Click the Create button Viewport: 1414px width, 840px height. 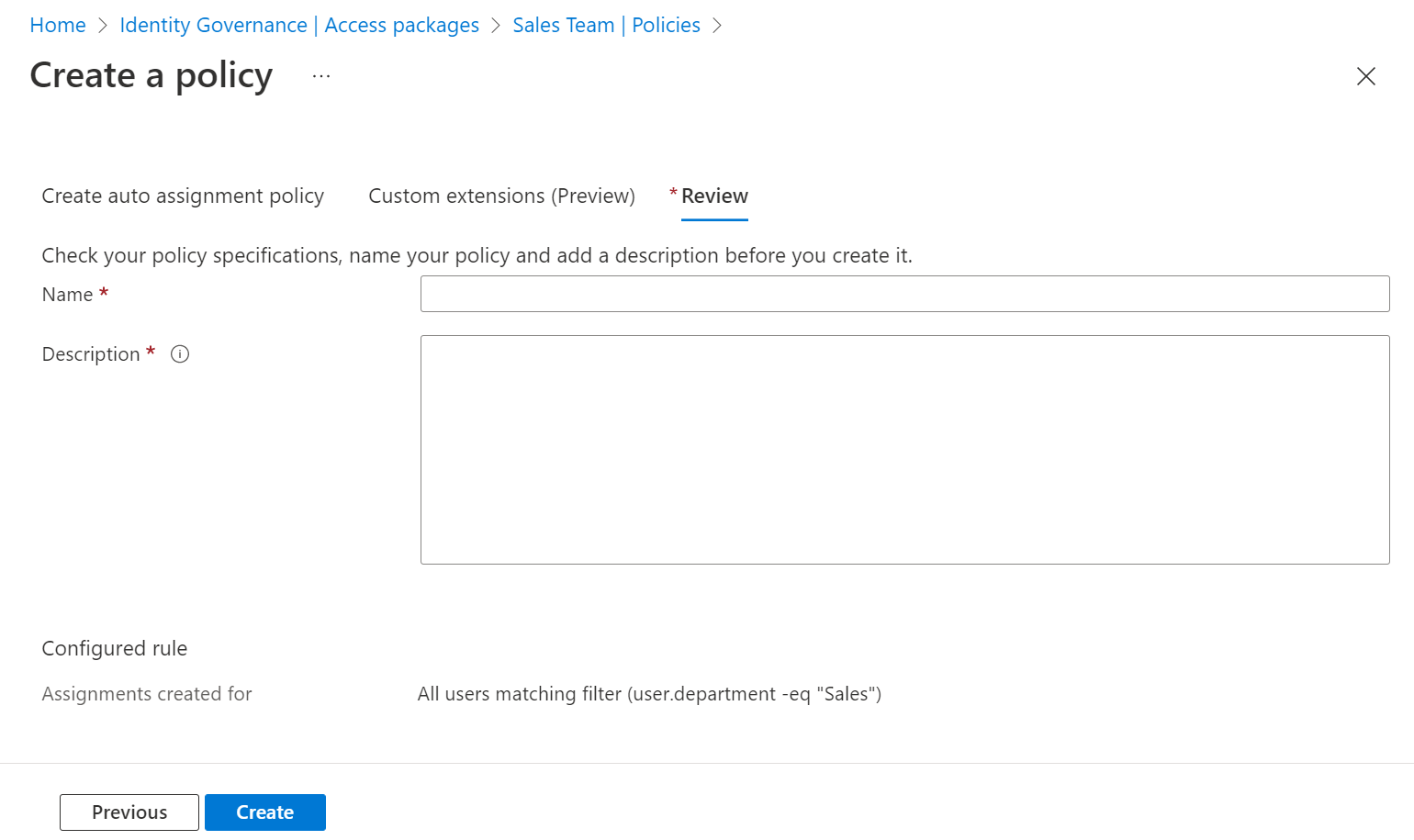point(264,812)
